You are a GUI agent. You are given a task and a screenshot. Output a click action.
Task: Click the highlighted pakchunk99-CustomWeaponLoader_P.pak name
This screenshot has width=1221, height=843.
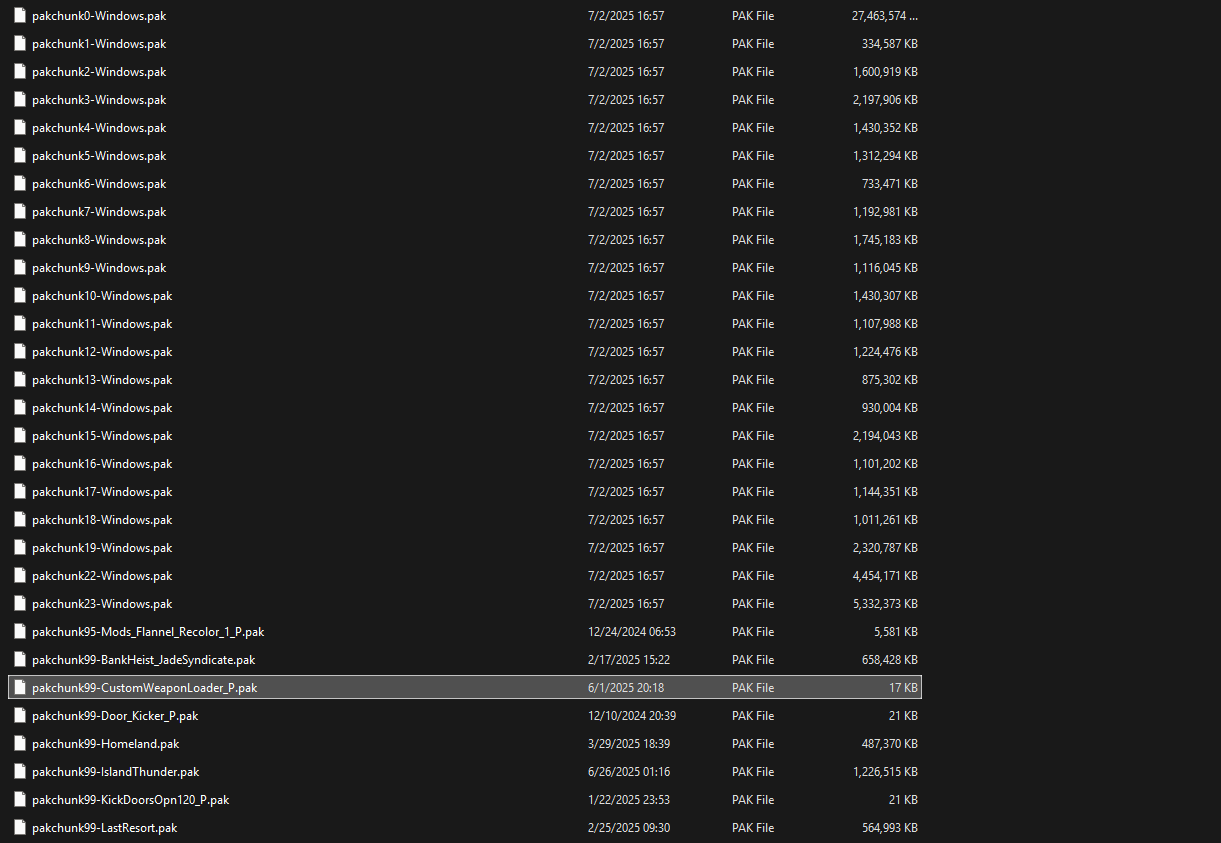[145, 688]
